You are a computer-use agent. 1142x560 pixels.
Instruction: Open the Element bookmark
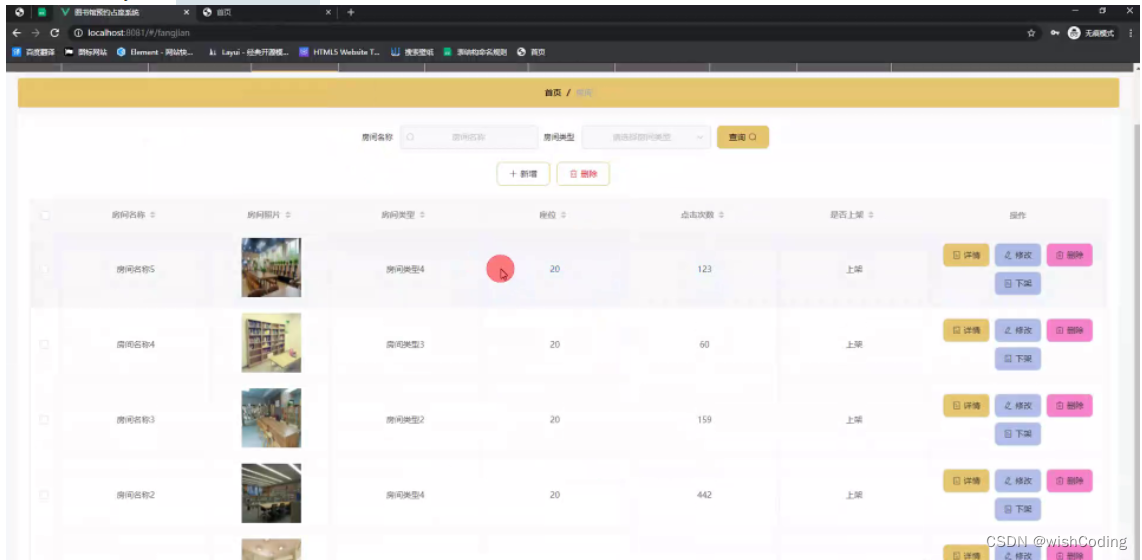pos(155,52)
